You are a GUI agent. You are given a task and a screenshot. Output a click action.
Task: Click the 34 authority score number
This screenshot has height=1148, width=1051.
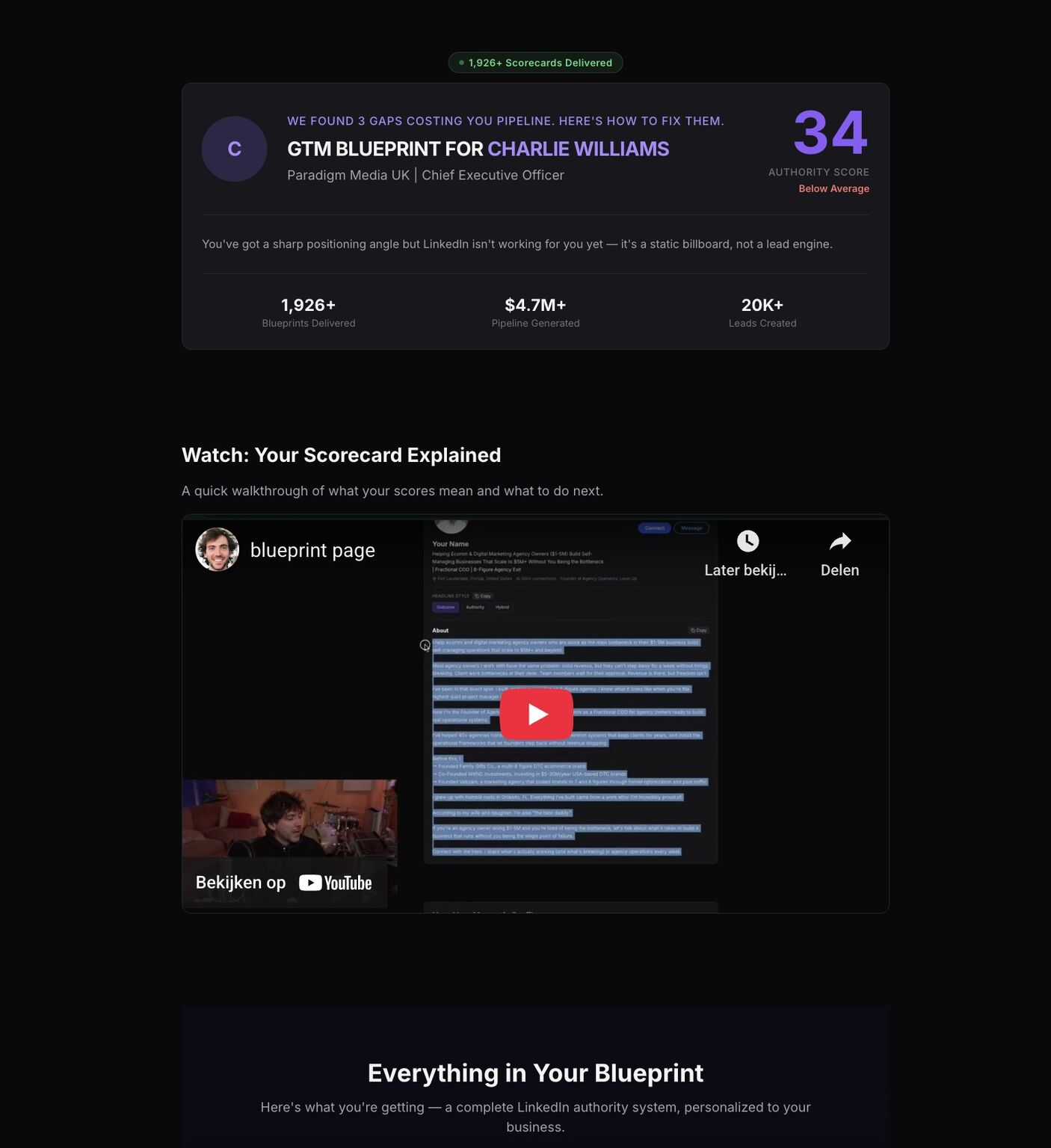(x=830, y=133)
